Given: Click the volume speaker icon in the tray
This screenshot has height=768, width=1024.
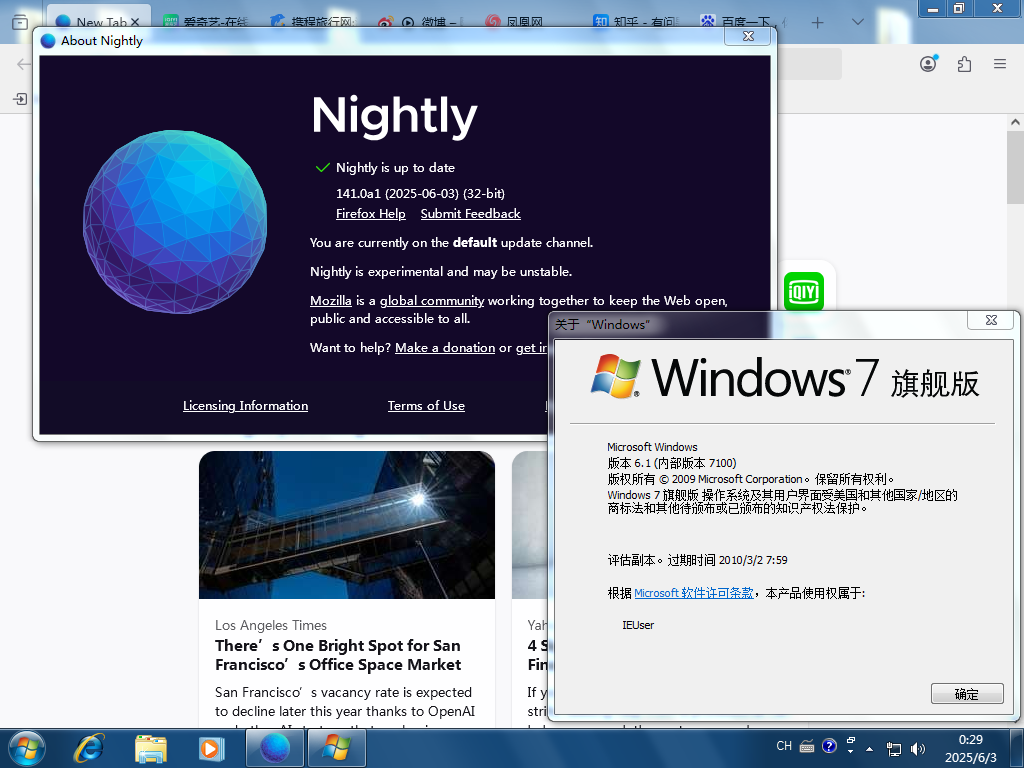Looking at the screenshot, I should tap(917, 746).
